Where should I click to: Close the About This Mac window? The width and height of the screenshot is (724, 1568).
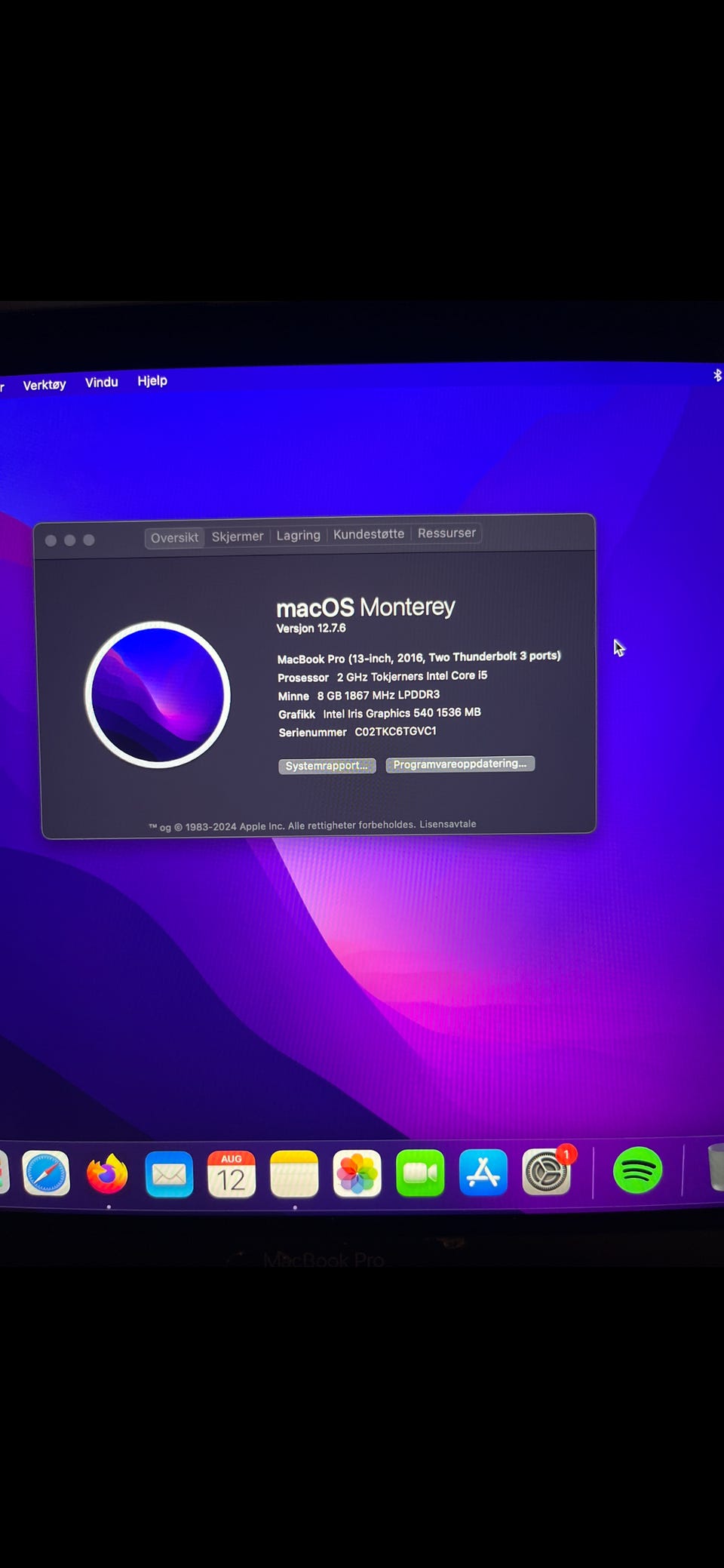[51, 540]
